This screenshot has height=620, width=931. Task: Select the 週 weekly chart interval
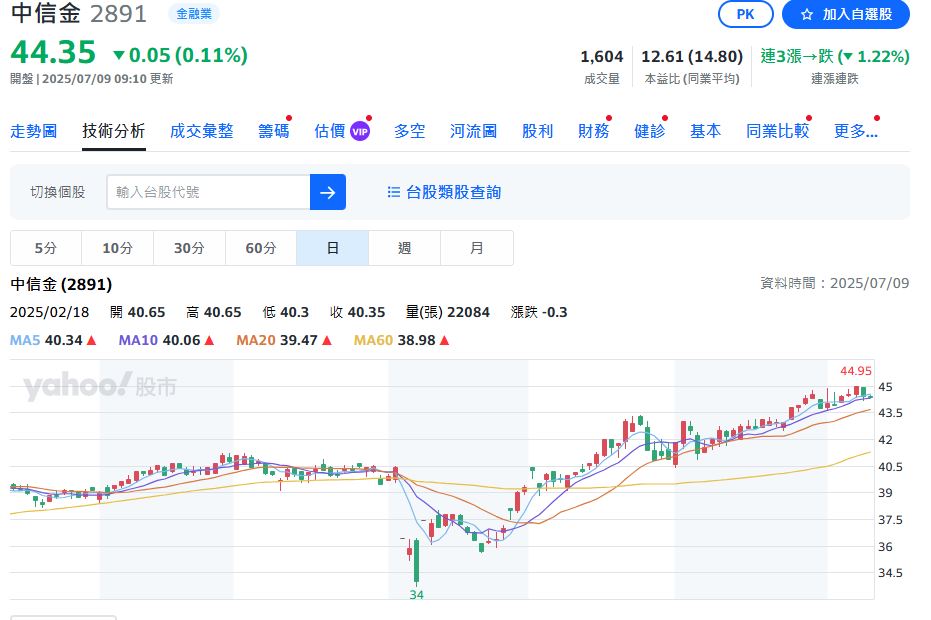point(404,248)
